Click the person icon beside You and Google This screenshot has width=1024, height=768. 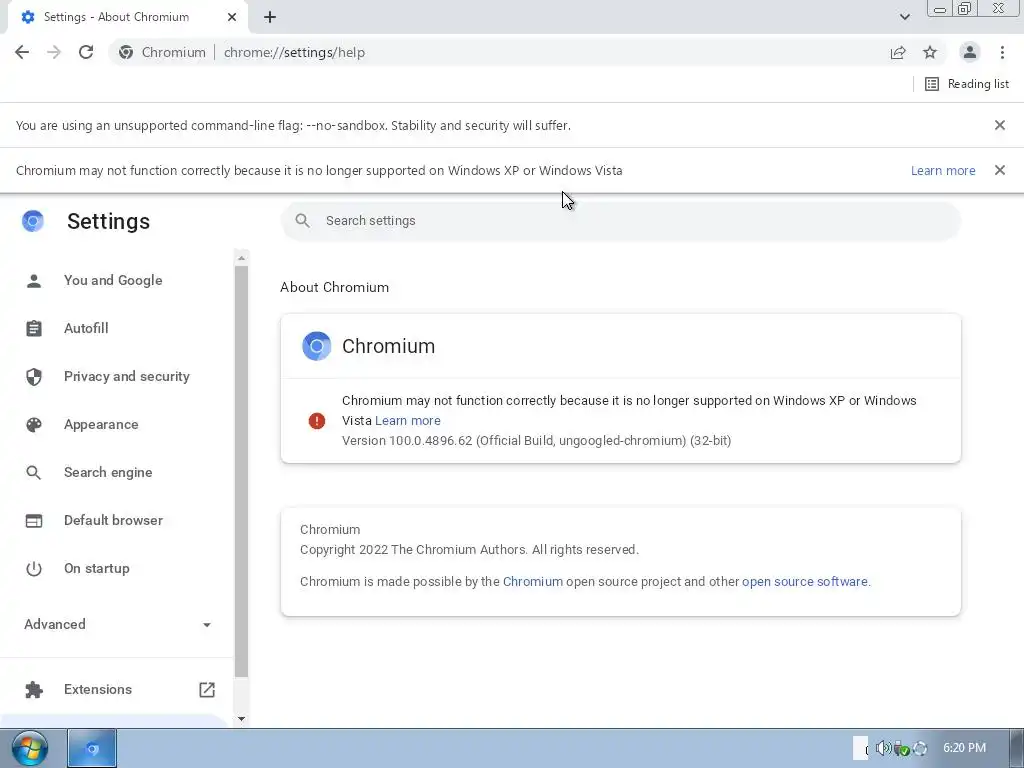click(x=33, y=281)
